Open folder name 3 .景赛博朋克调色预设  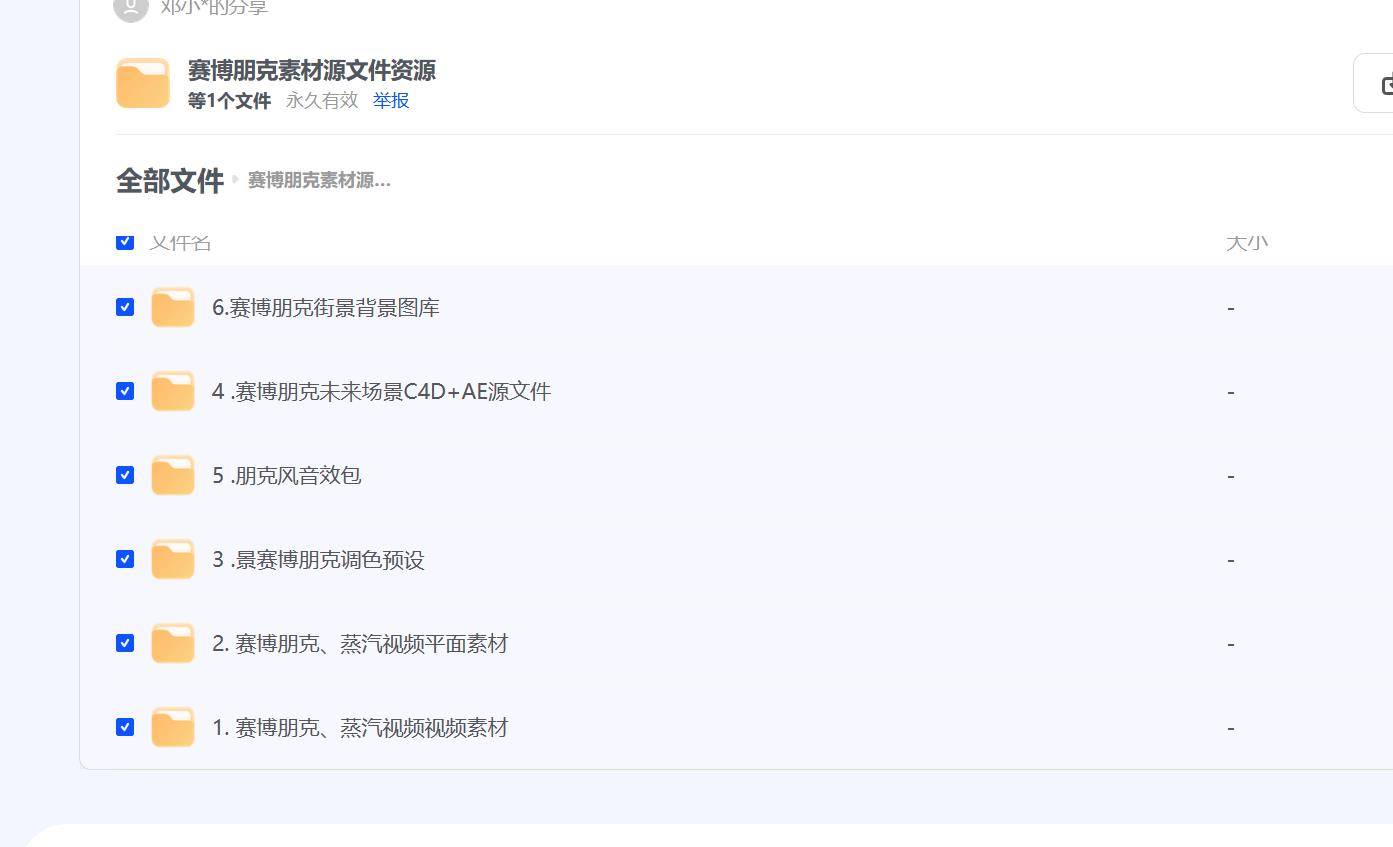coord(318,559)
